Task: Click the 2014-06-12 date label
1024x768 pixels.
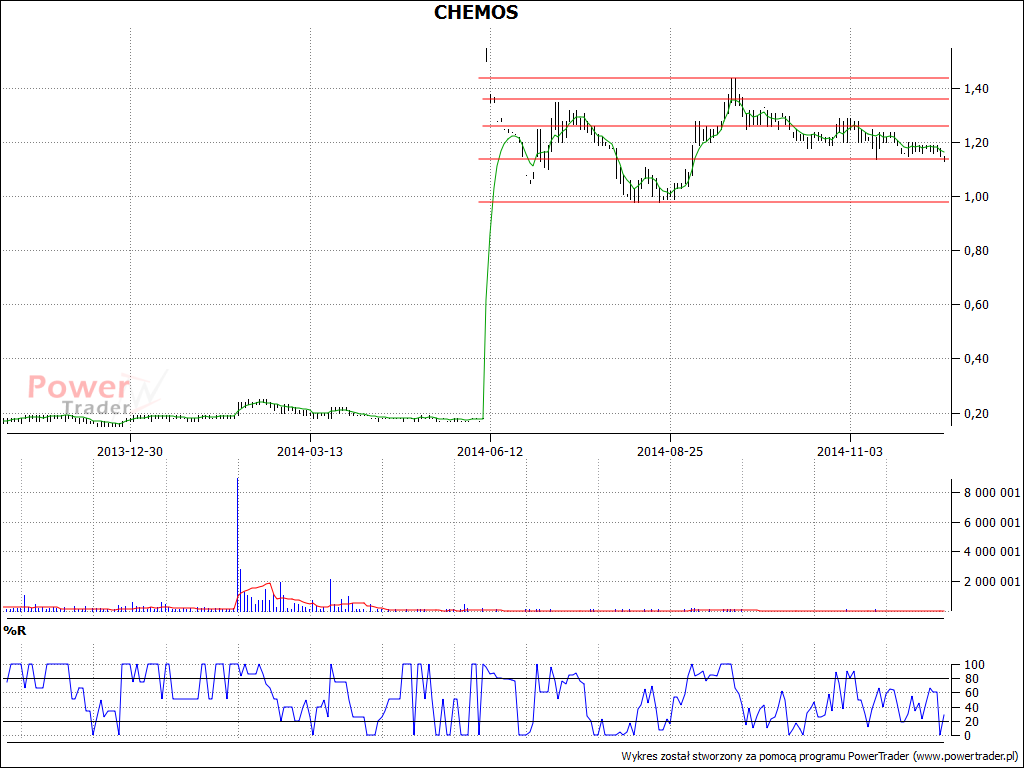Action: coord(490,451)
